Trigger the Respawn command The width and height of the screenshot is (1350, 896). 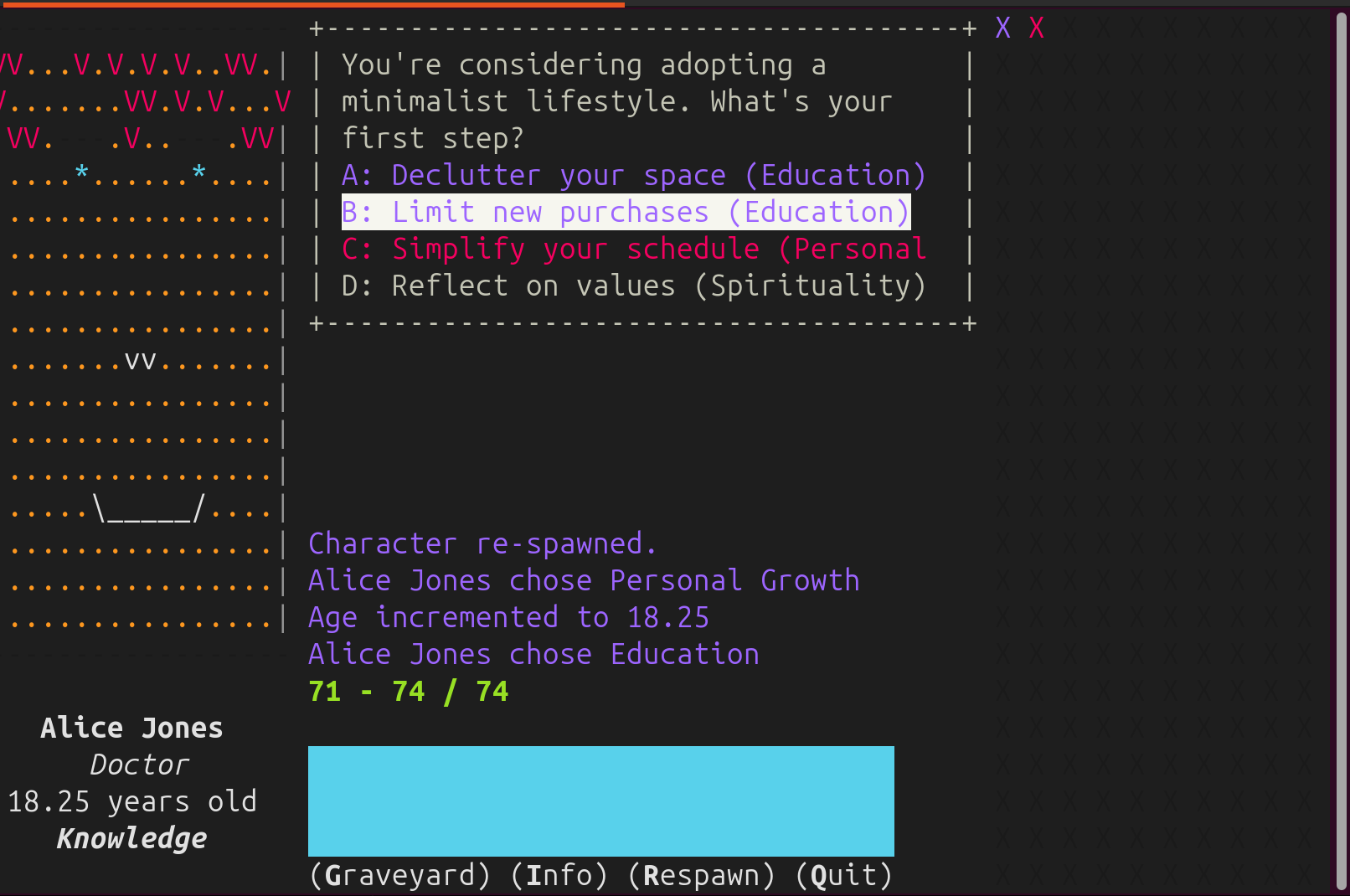(702, 875)
